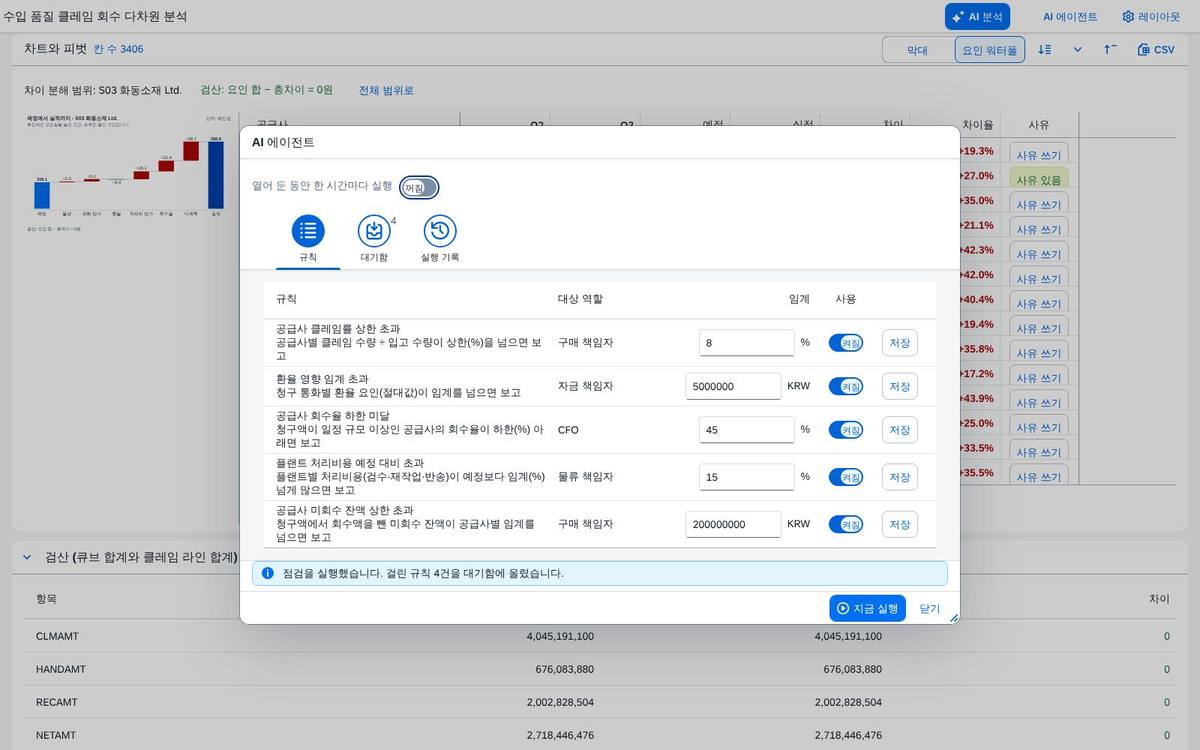
Task: Select the 요인 워터폴 chart mode
Action: [x=989, y=49]
